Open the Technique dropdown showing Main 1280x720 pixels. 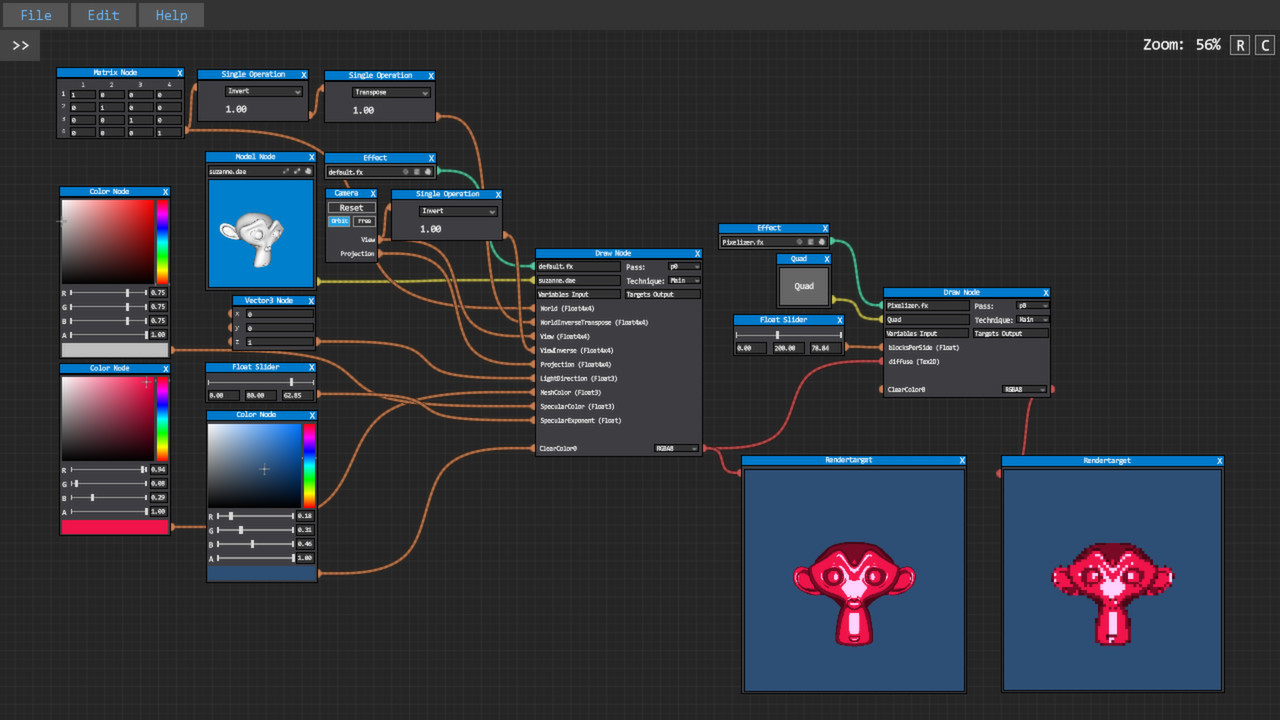(683, 281)
